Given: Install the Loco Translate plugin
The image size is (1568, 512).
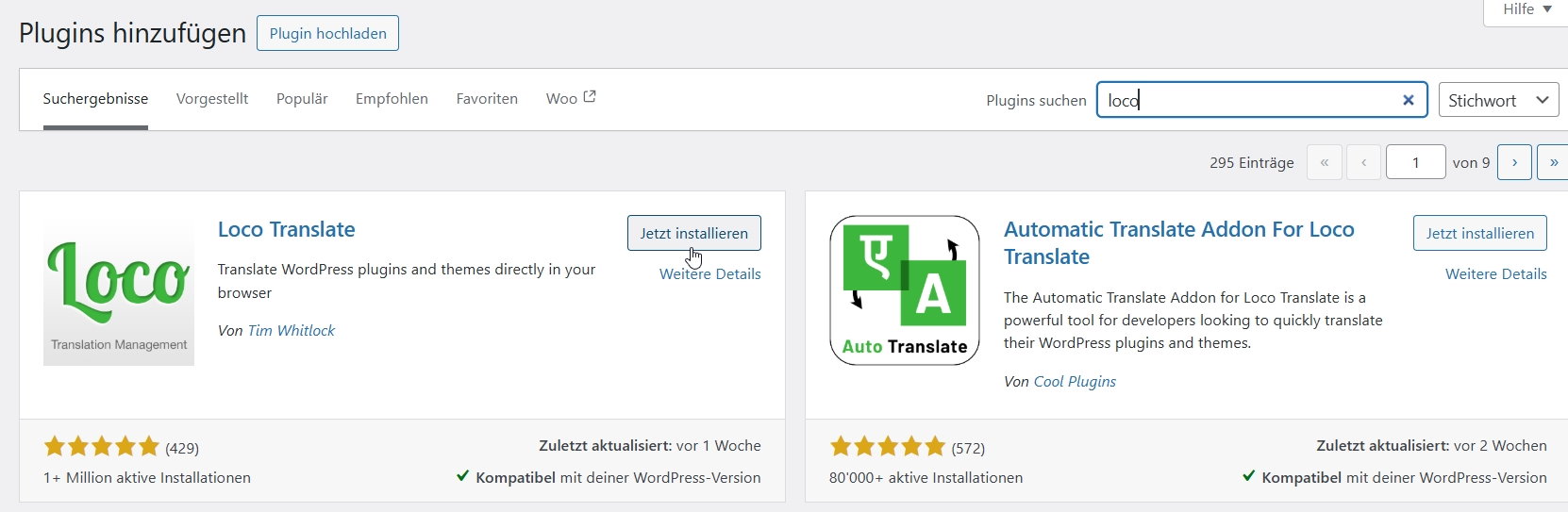Looking at the screenshot, I should [693, 233].
